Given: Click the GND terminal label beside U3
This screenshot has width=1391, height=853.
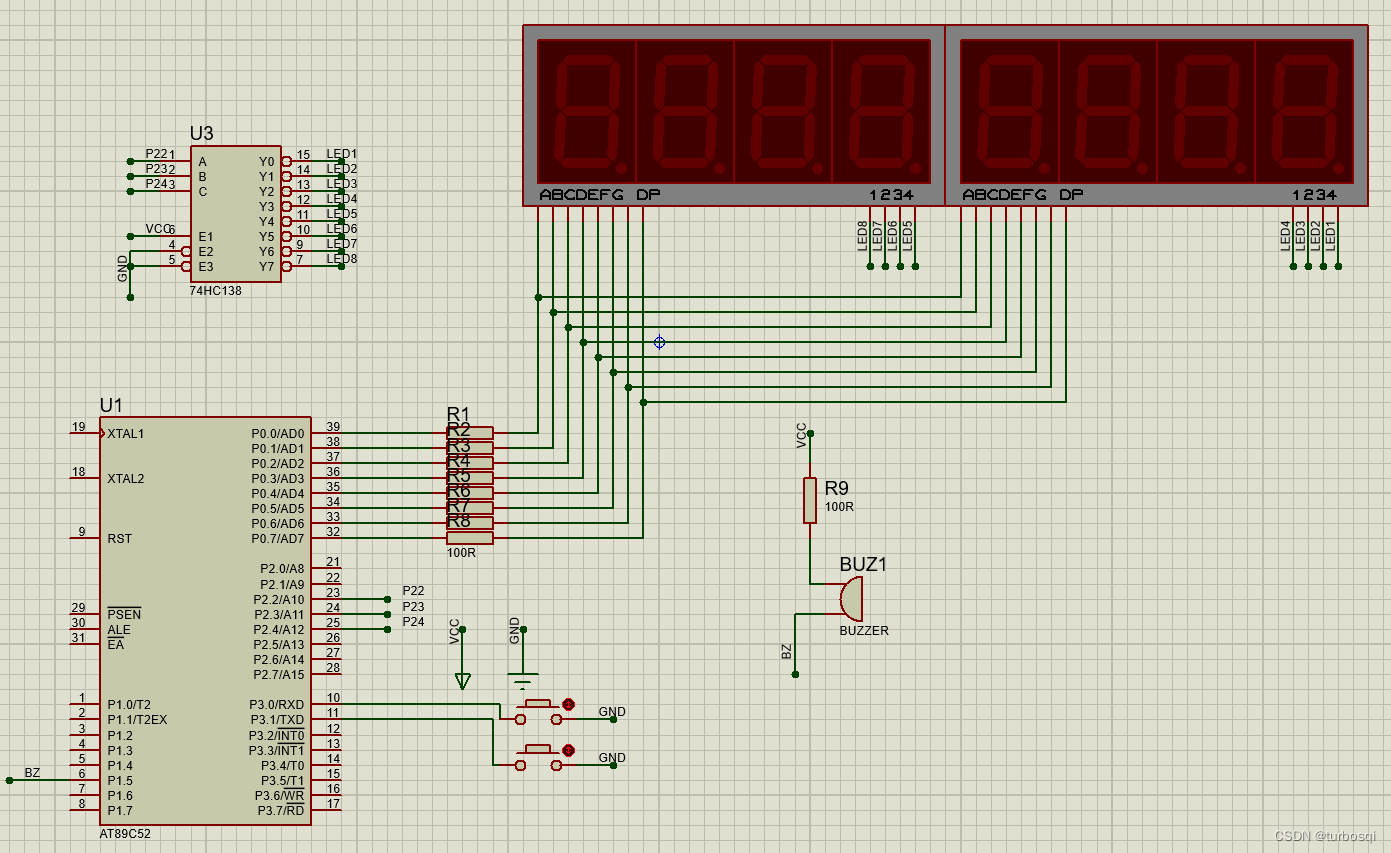Looking at the screenshot, I should [123, 268].
